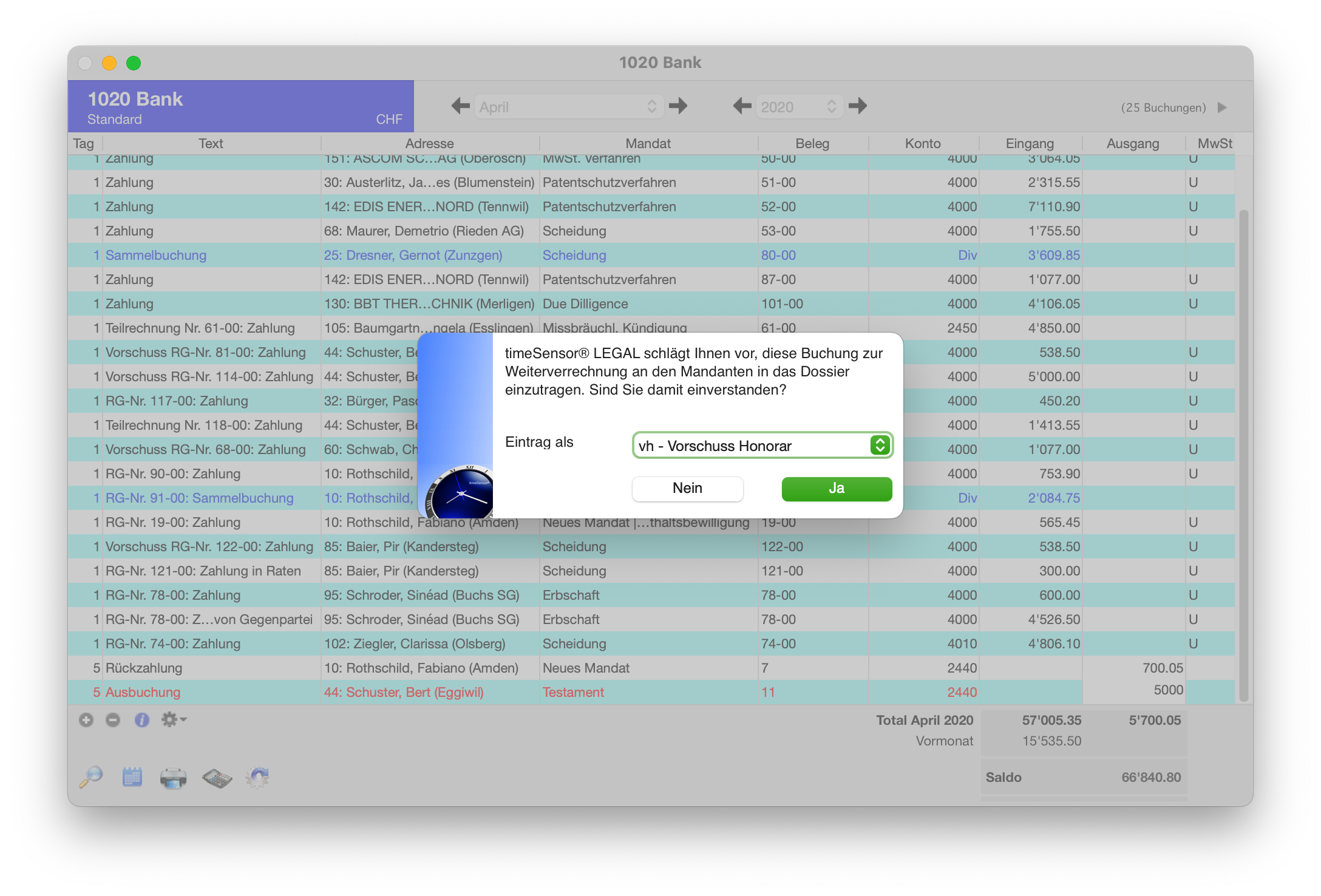Sort by Mandat column header
This screenshot has height=896, width=1321.
[x=648, y=143]
